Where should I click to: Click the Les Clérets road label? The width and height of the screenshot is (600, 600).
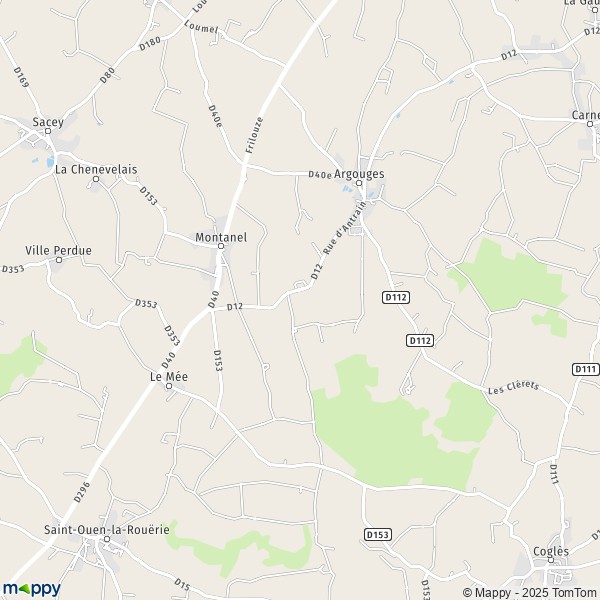514,387
